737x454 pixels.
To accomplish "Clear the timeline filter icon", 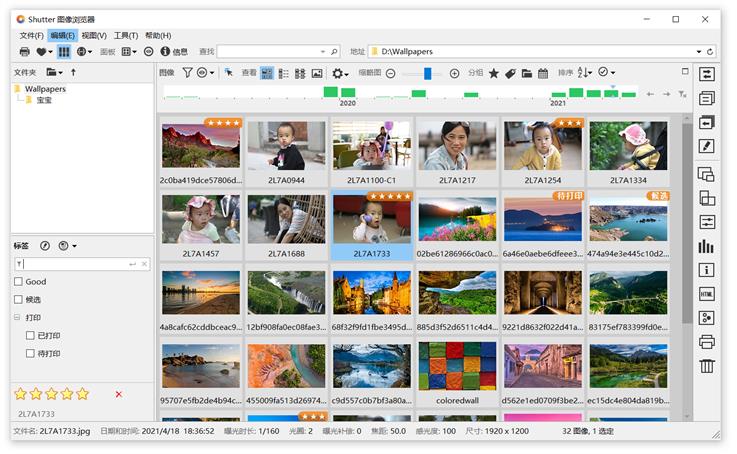I will click(x=682, y=94).
